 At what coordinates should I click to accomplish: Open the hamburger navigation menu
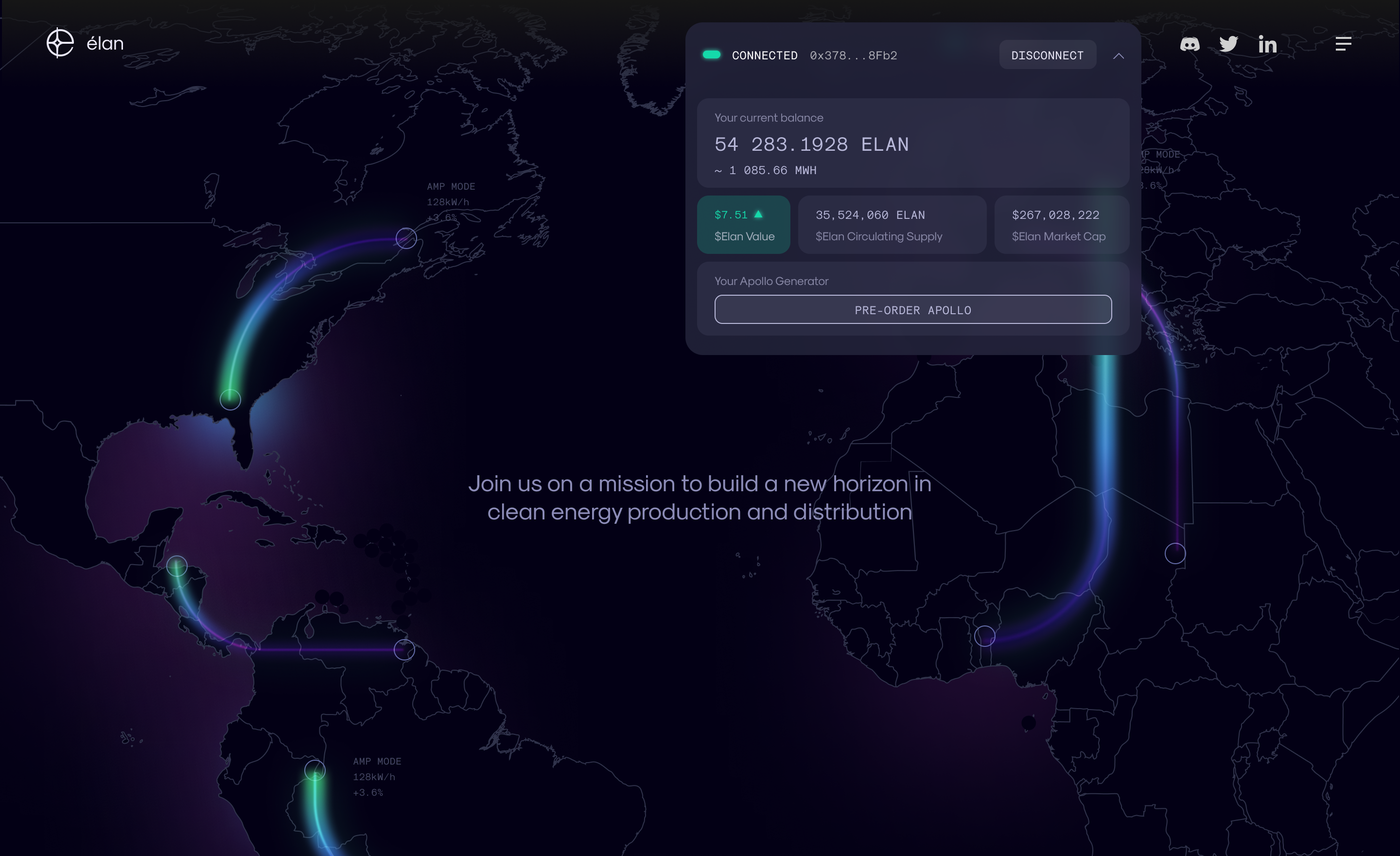pos(1343,44)
